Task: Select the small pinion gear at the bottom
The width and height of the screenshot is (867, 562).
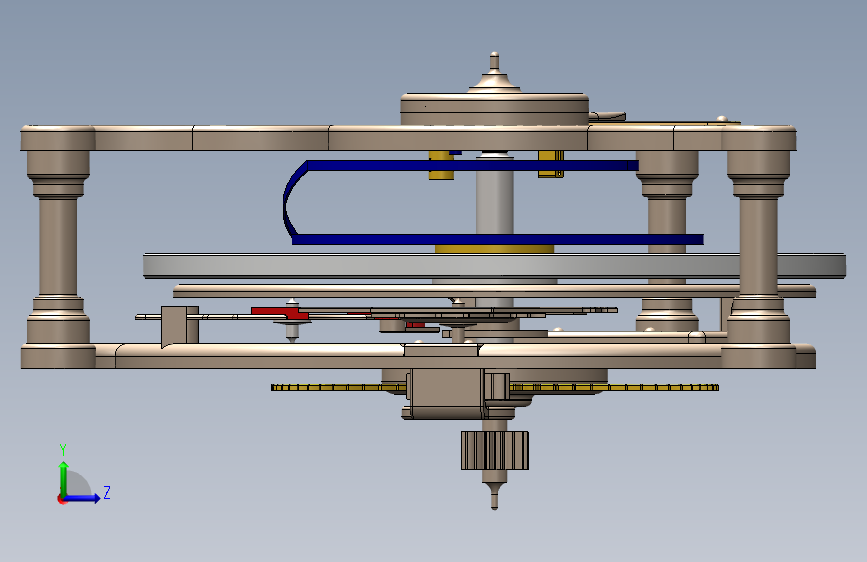Action: (495, 450)
